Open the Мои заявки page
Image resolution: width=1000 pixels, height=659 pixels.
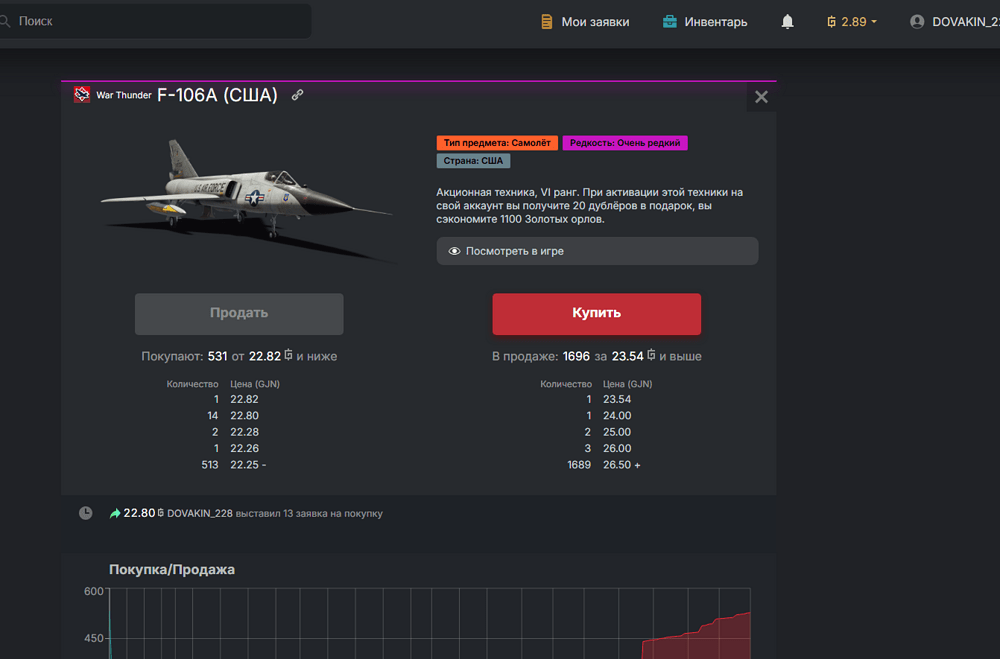[x=595, y=22]
